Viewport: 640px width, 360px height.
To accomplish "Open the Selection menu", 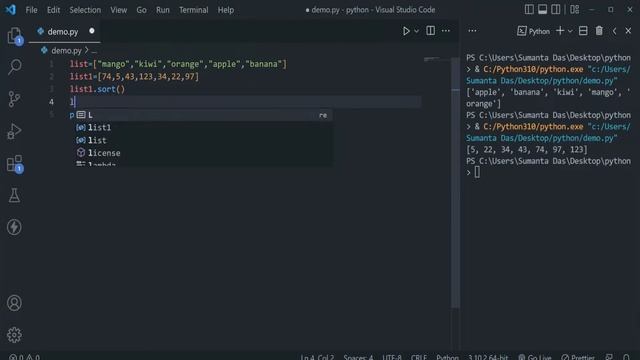I will point(85,10).
